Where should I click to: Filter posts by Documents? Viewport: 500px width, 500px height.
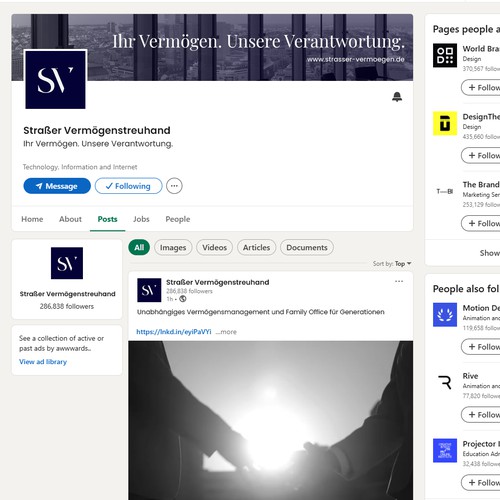(x=307, y=247)
